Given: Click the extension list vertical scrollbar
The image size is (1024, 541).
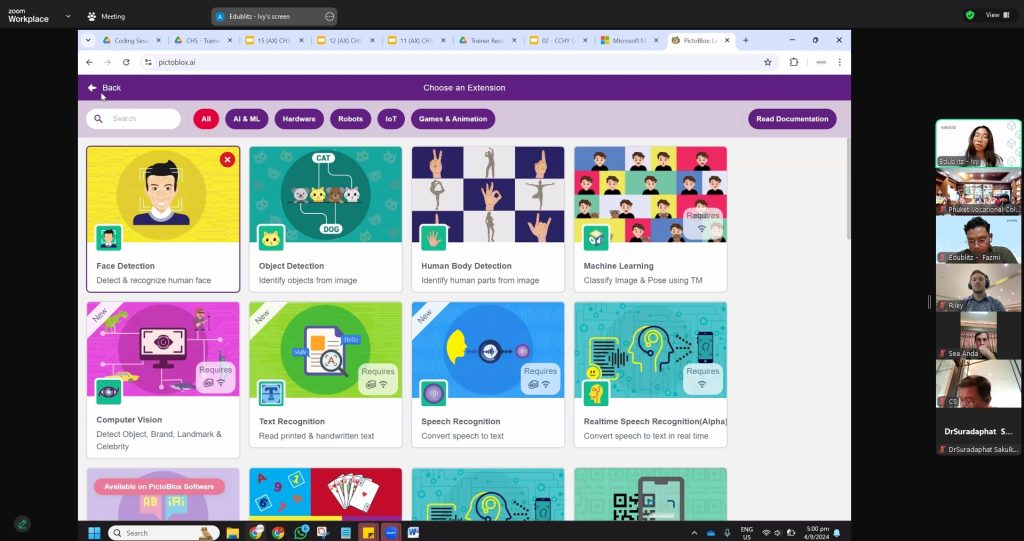Looking at the screenshot, I should 848,189.
